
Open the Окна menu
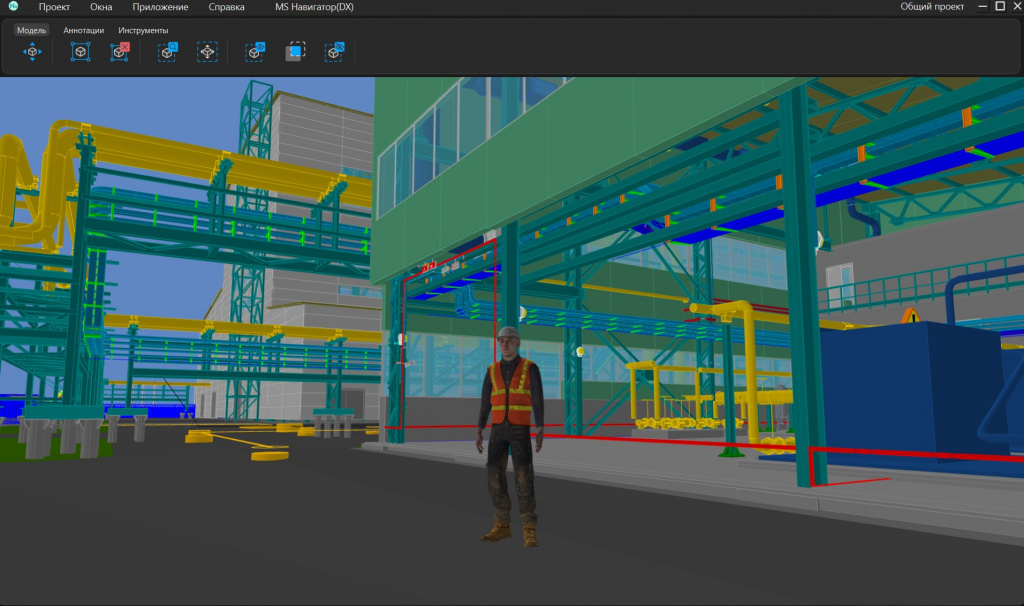point(101,7)
